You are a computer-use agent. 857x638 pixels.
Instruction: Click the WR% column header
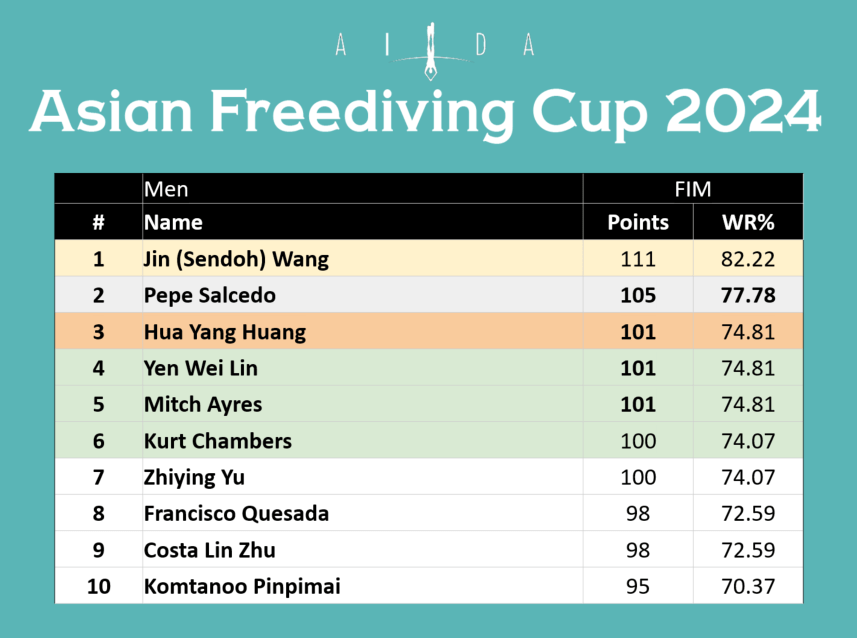(x=748, y=222)
